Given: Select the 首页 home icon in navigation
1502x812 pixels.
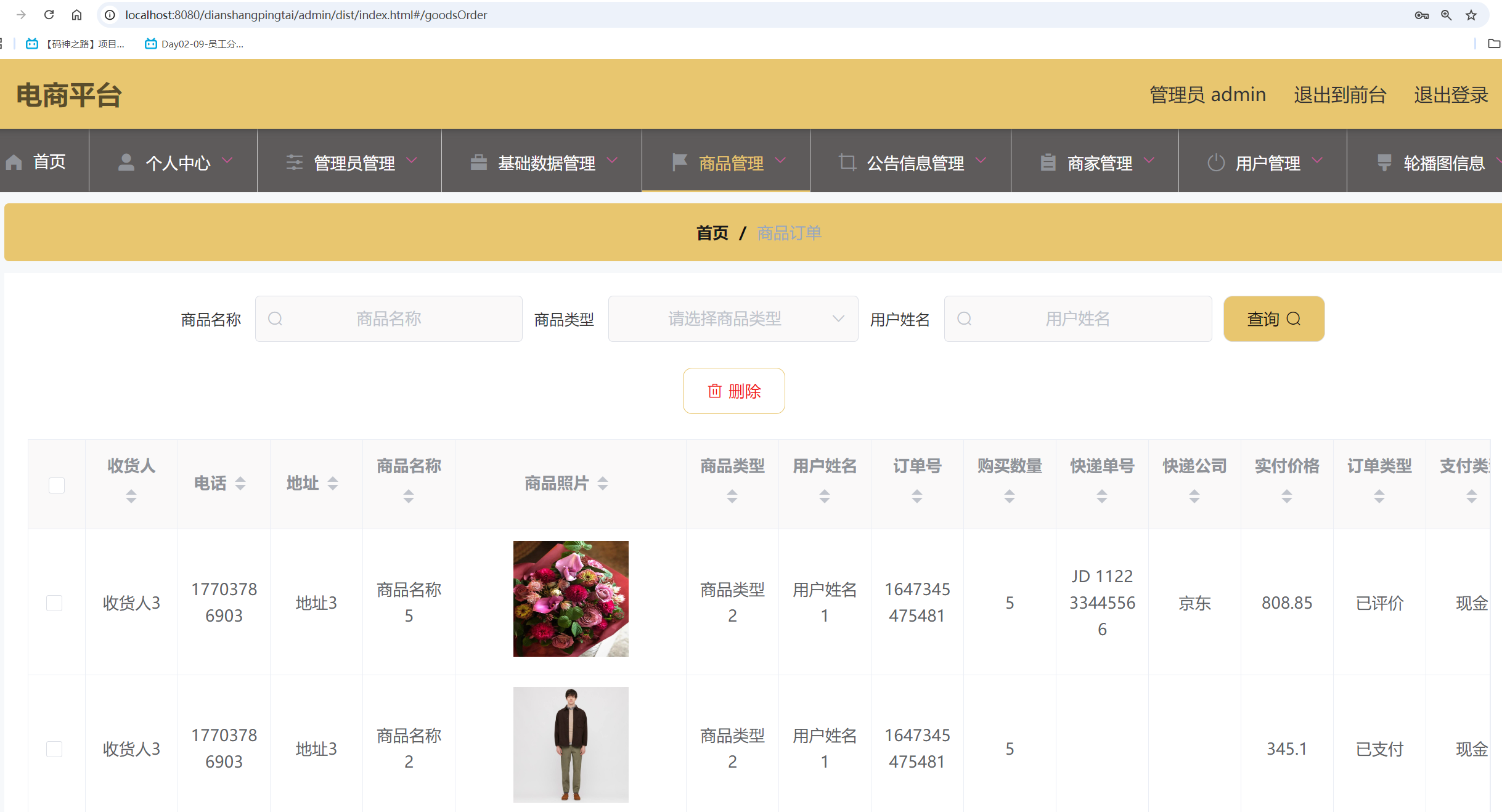Looking at the screenshot, I should pyautogui.click(x=15, y=162).
